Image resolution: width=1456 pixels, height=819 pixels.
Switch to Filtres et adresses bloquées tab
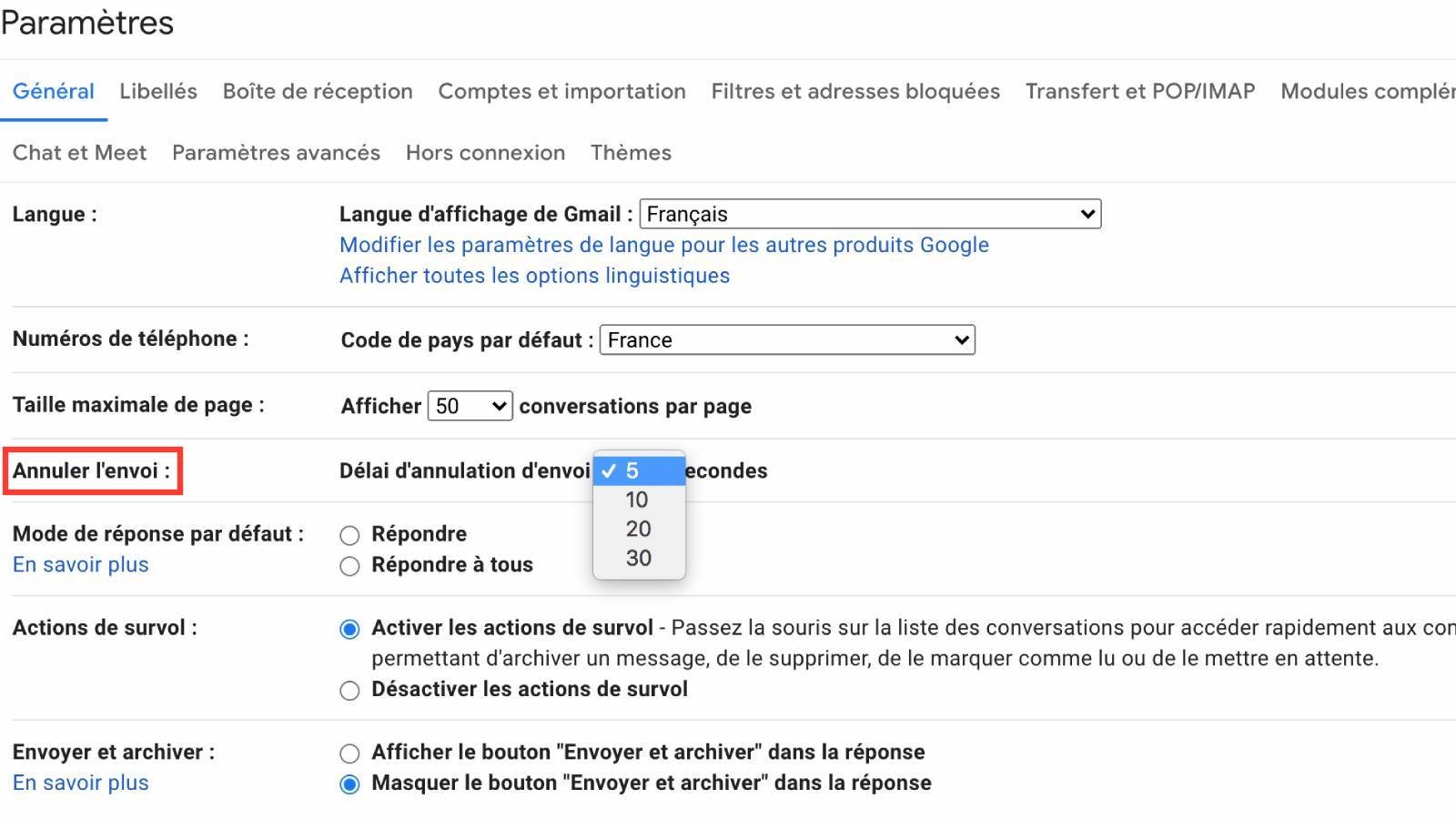pos(855,91)
